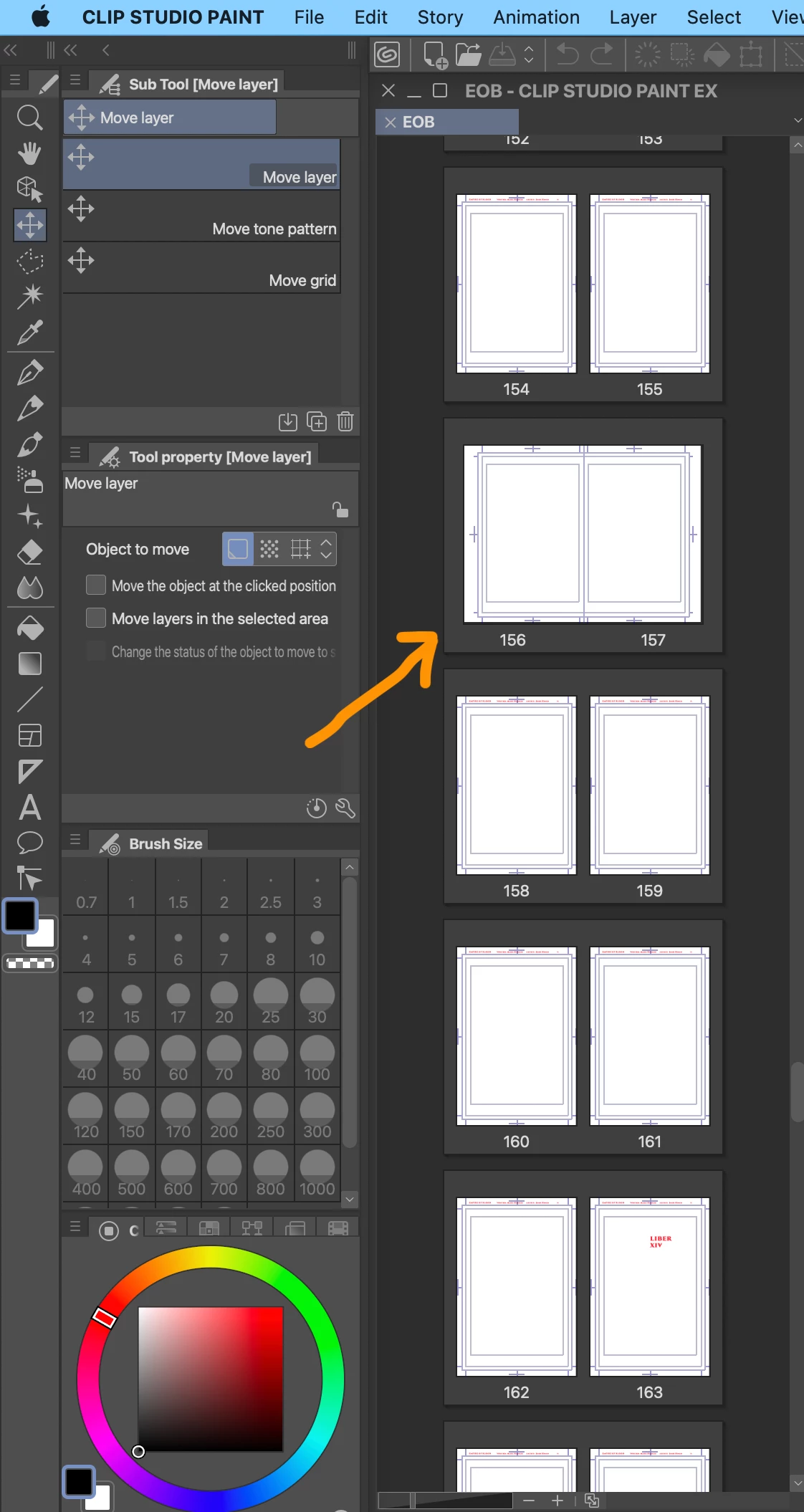Select the Move grid sub tool

pyautogui.click(x=201, y=269)
